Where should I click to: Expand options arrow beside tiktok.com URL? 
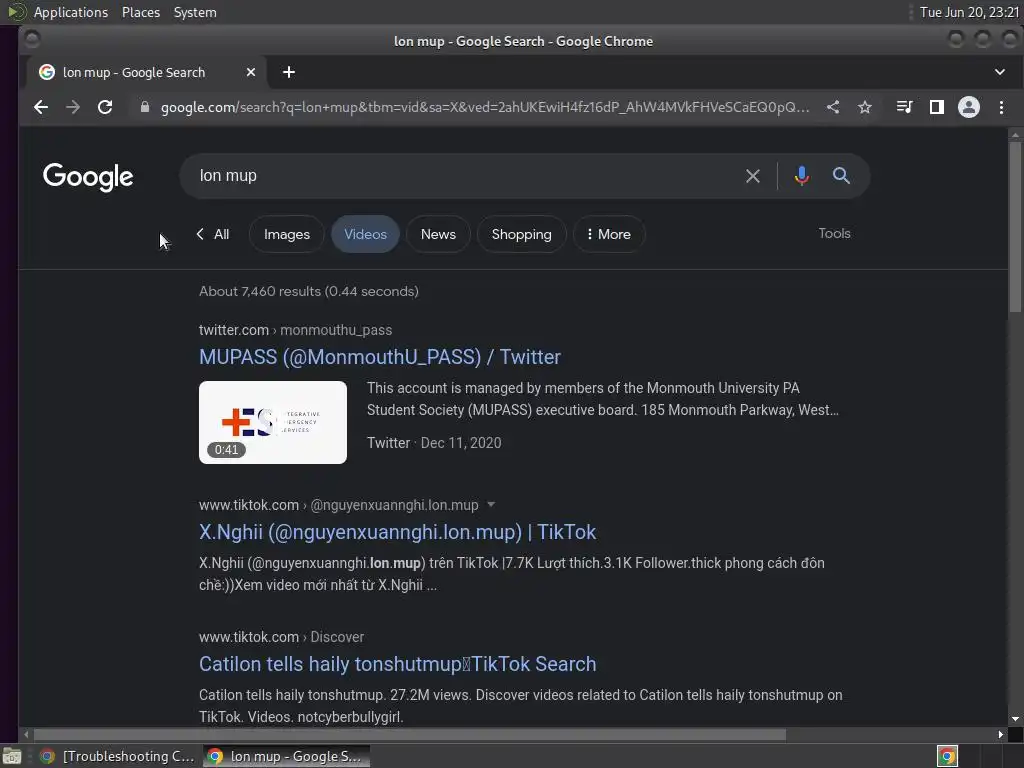point(491,505)
